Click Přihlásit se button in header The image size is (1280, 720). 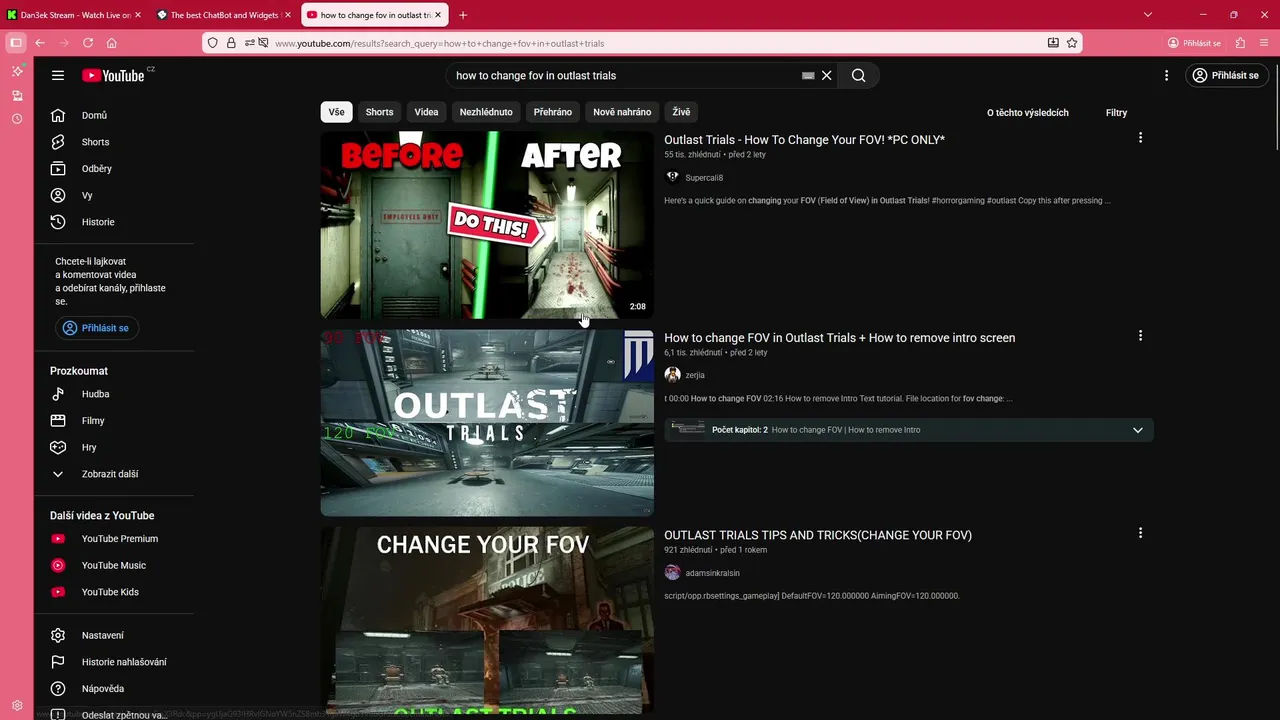(1227, 75)
